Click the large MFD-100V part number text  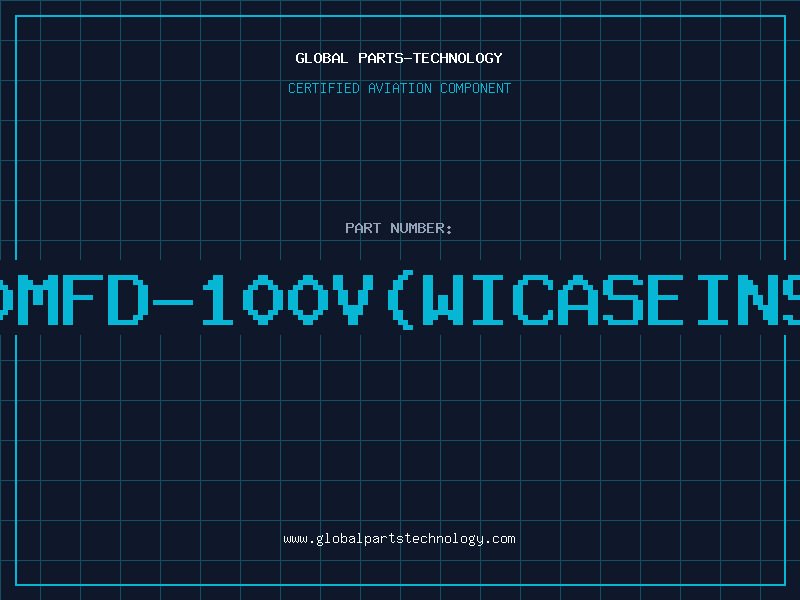[x=400, y=299]
